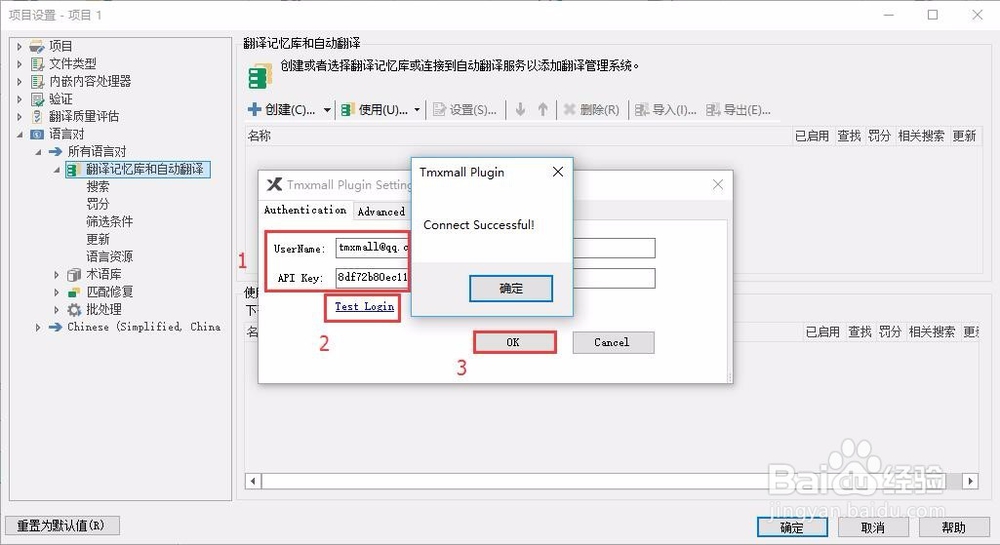1000x545 pixels.
Task: Click the bottom 取消 button
Action: click(x=873, y=527)
